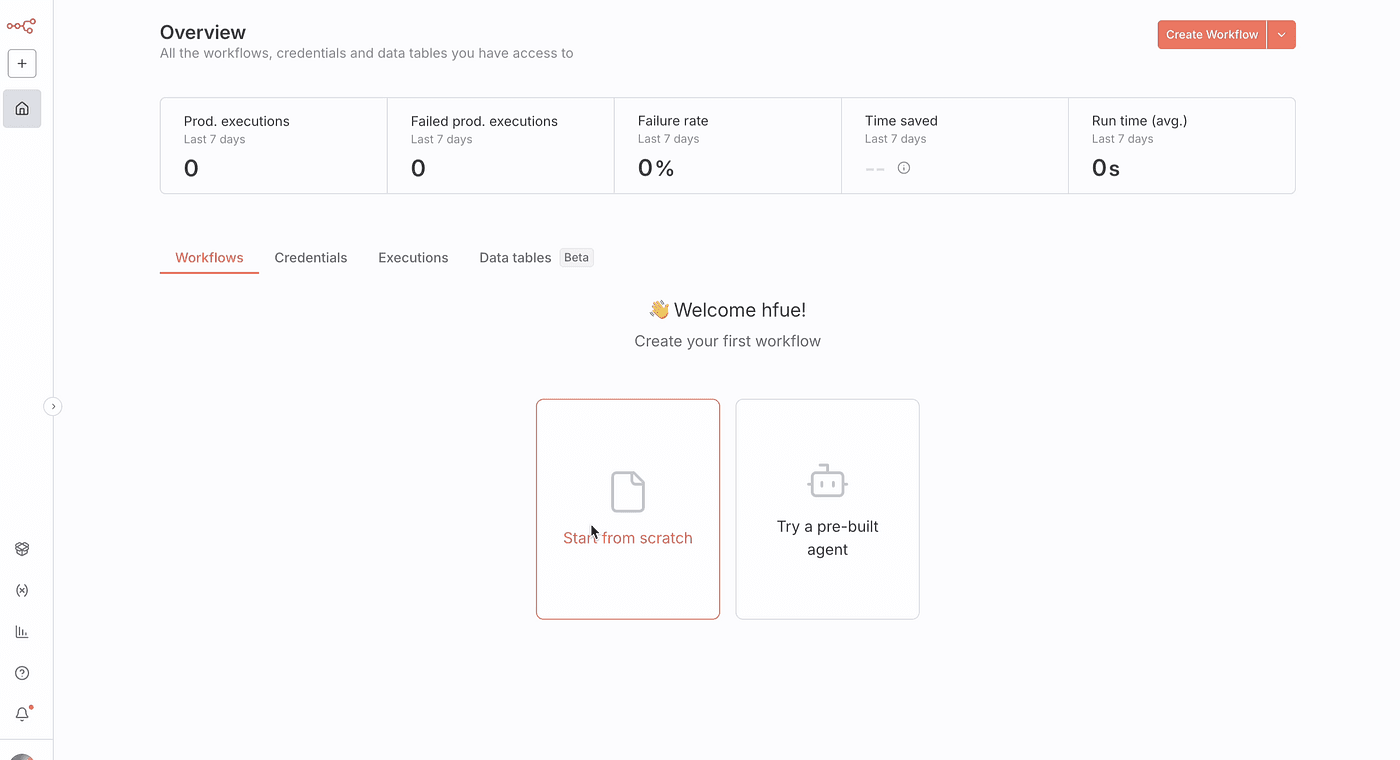Image resolution: width=1400 pixels, height=760 pixels.
Task: Switch to the Credentials tab
Action: pos(311,258)
